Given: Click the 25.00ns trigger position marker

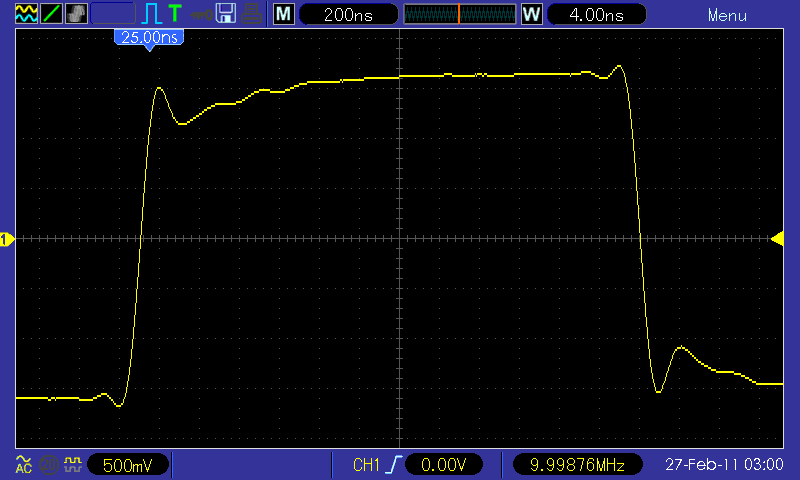Looking at the screenshot, I should coord(149,38).
